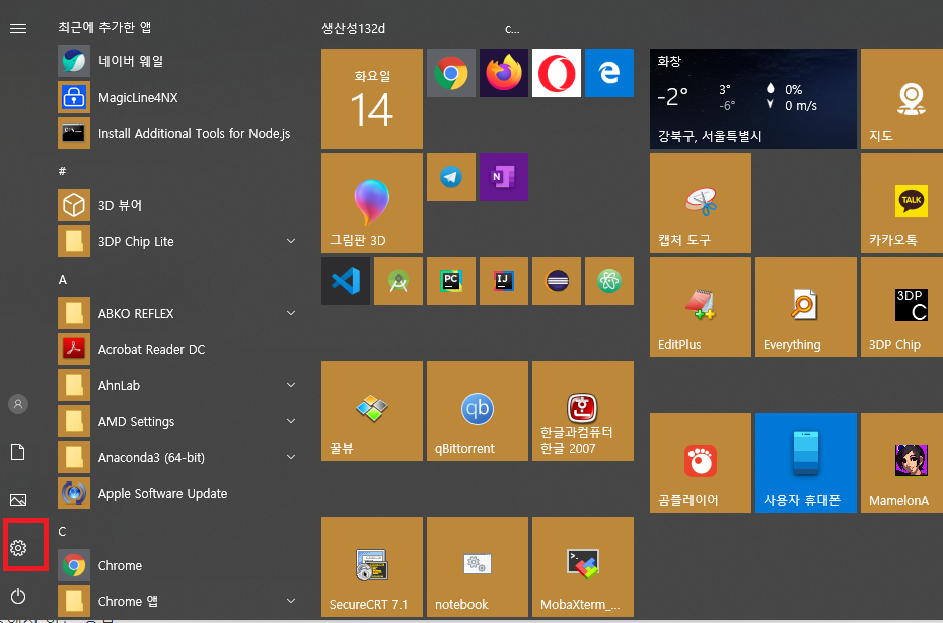Launch the MobaXterm tile
The image size is (943, 623).
(583, 566)
